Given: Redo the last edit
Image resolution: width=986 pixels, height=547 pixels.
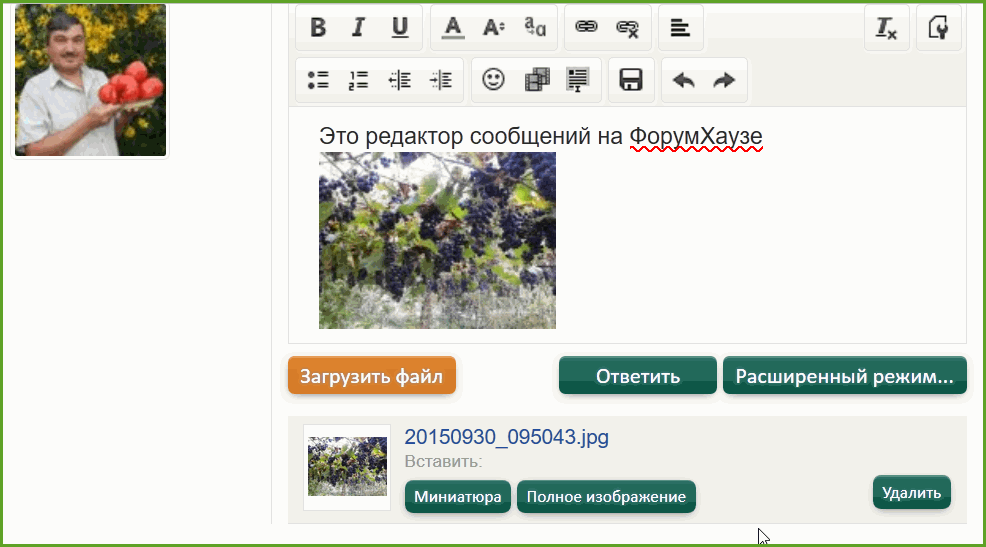Looking at the screenshot, I should [x=724, y=80].
